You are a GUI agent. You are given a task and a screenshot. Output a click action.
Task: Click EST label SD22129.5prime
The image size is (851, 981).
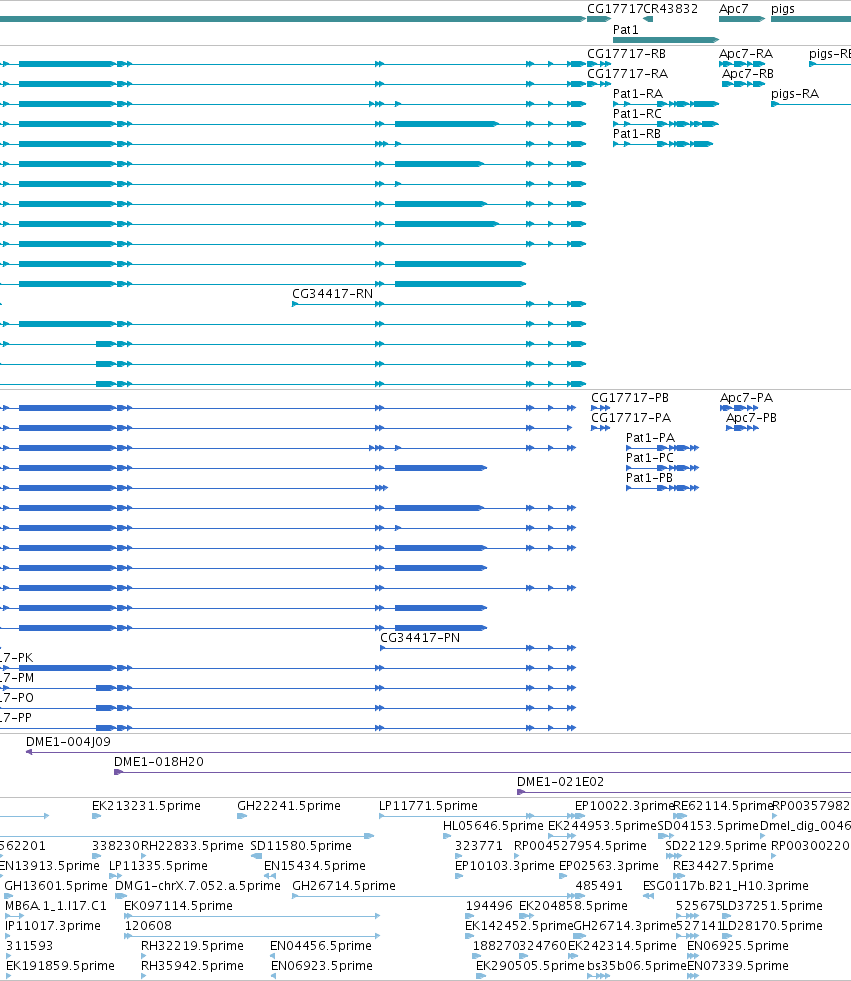[716, 846]
